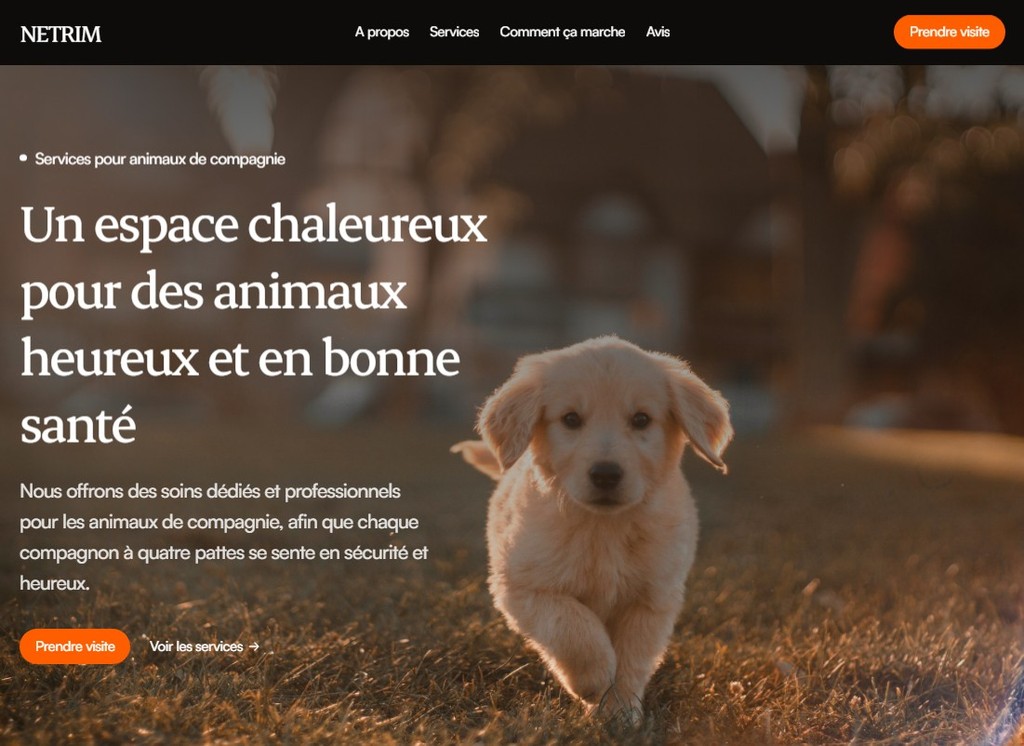Click the Prendre visite button below the paragraph
The image size is (1024, 746).
coord(75,646)
